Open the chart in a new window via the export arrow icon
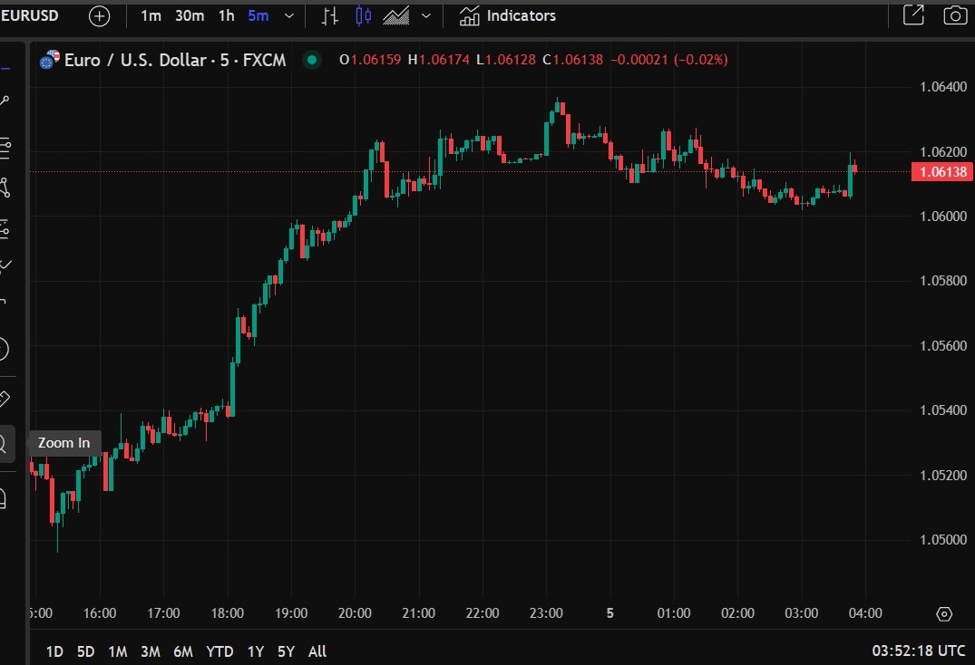The height and width of the screenshot is (665, 975). [915, 15]
